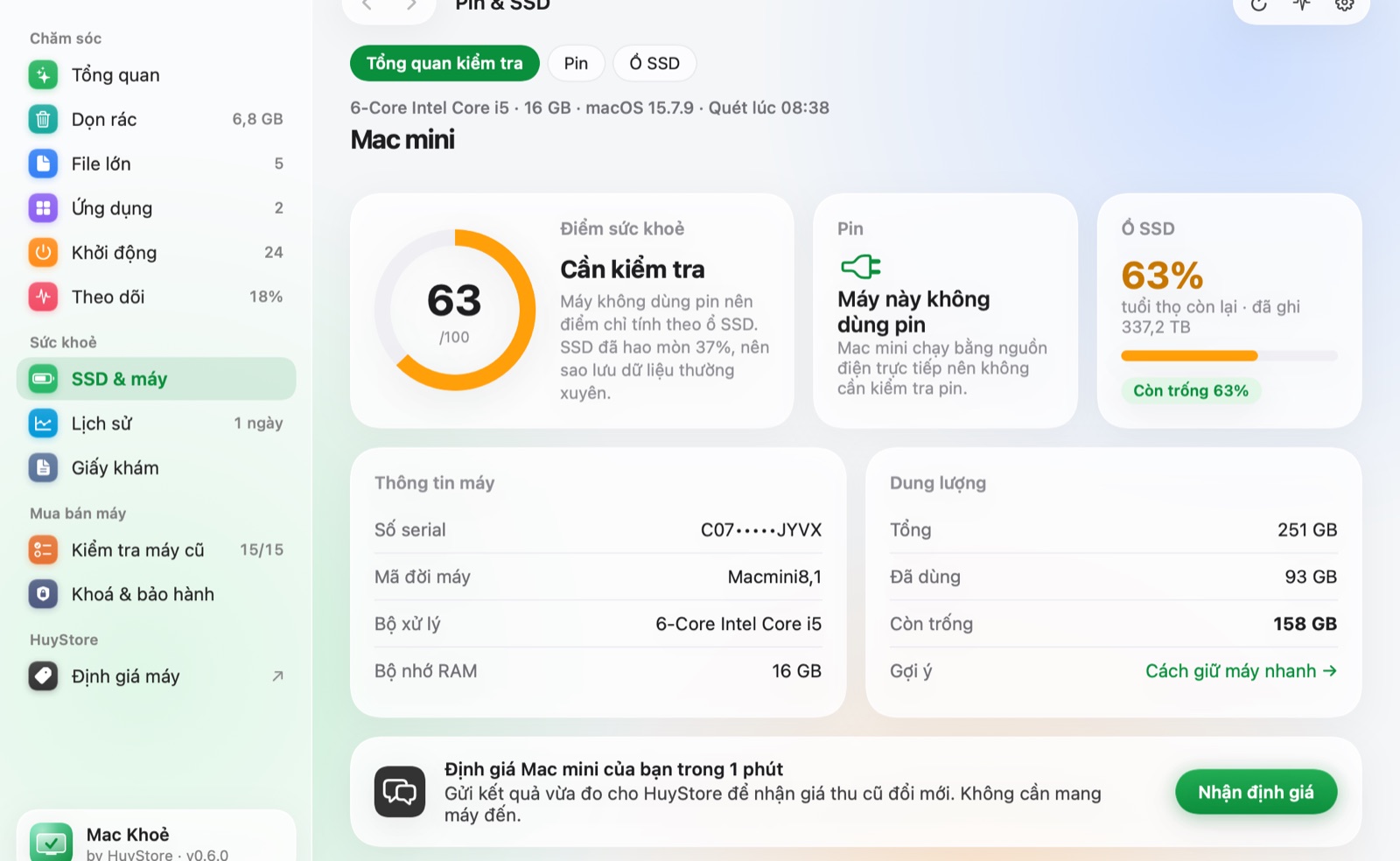
Task: Click serial value C07•••••JYVX
Action: 761,530
